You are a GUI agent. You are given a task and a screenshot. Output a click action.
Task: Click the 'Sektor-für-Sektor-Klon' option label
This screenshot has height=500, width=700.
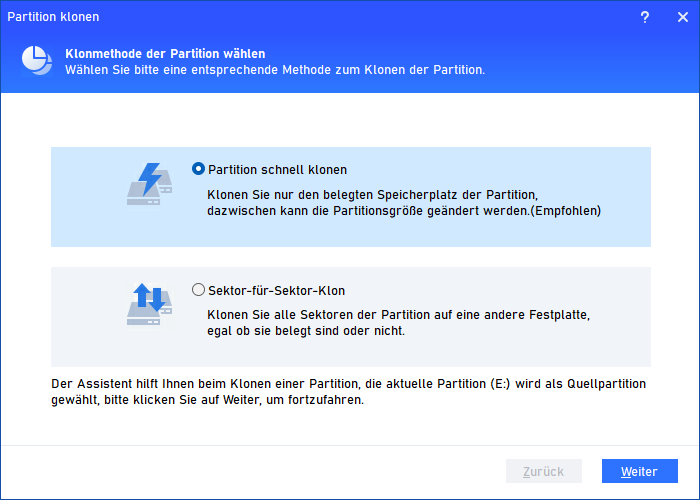(276, 291)
